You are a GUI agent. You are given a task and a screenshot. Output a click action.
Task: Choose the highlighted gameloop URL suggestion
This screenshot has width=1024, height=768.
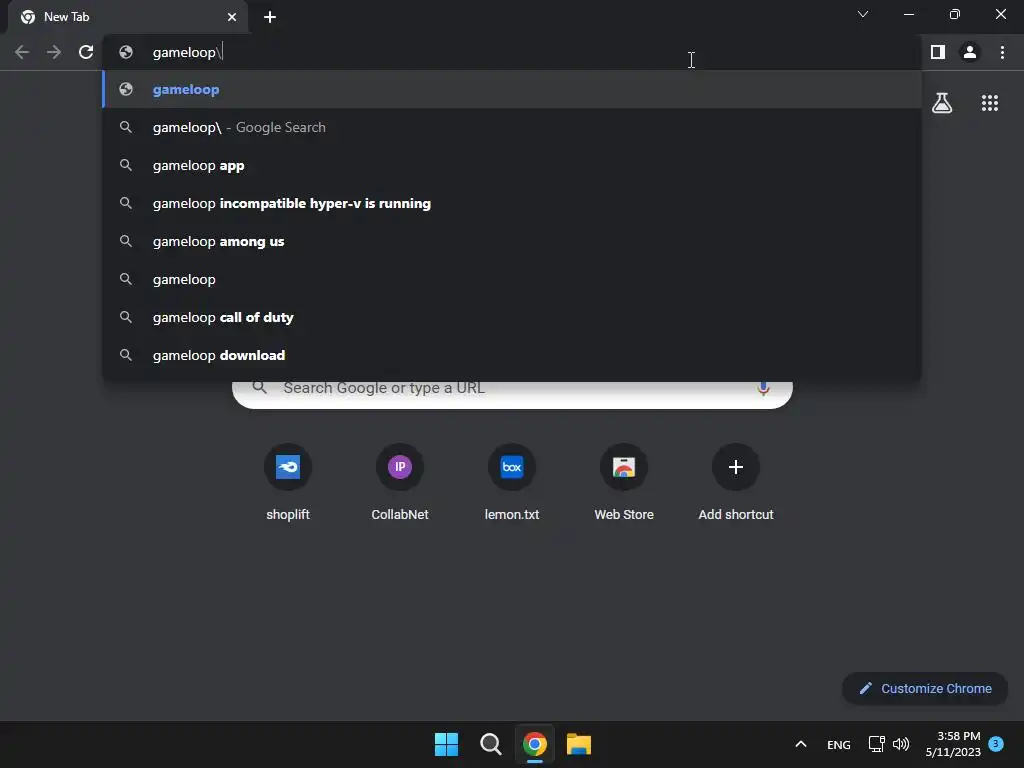[512, 89]
